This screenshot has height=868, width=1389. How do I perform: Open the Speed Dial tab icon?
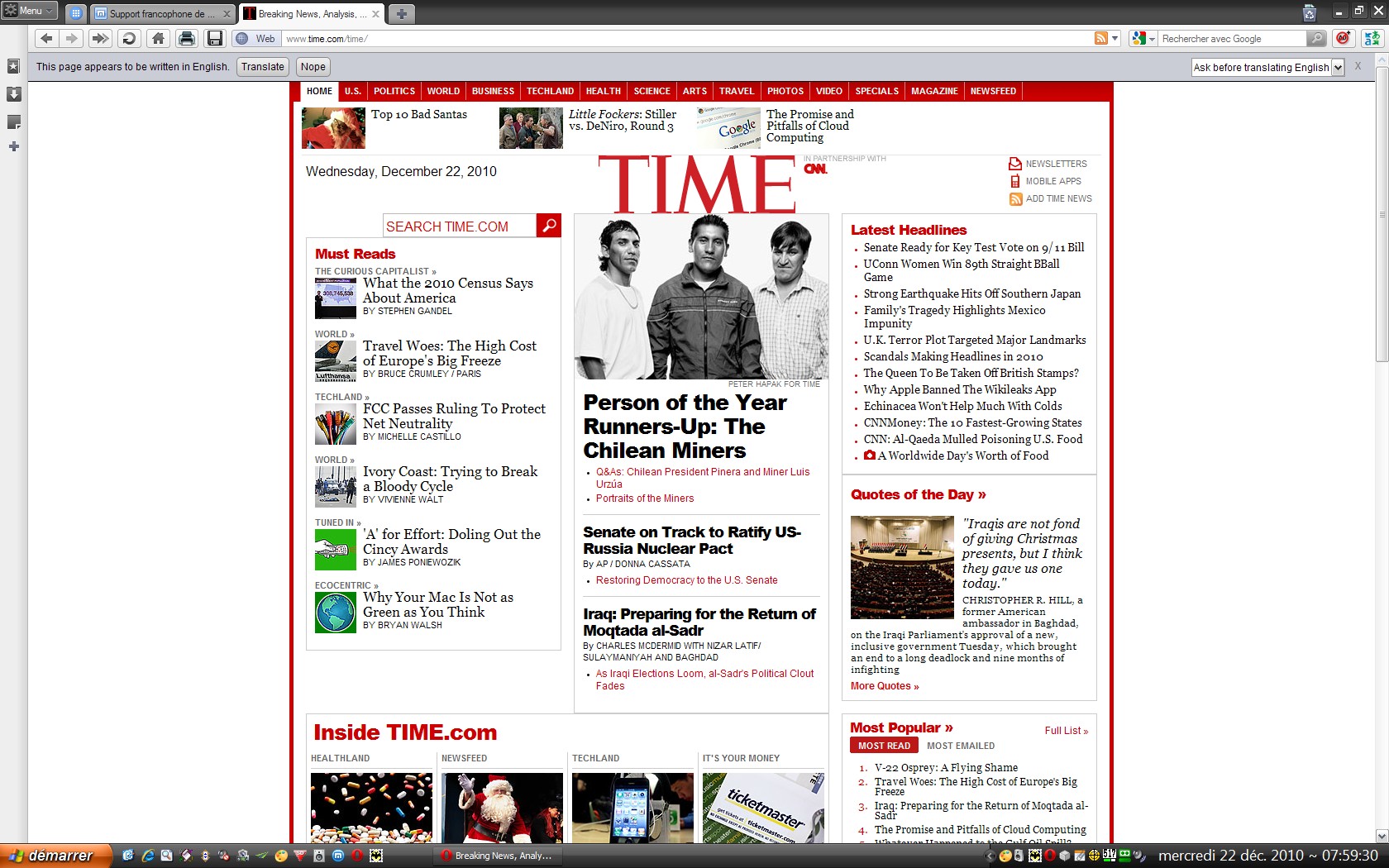pyautogui.click(x=75, y=13)
